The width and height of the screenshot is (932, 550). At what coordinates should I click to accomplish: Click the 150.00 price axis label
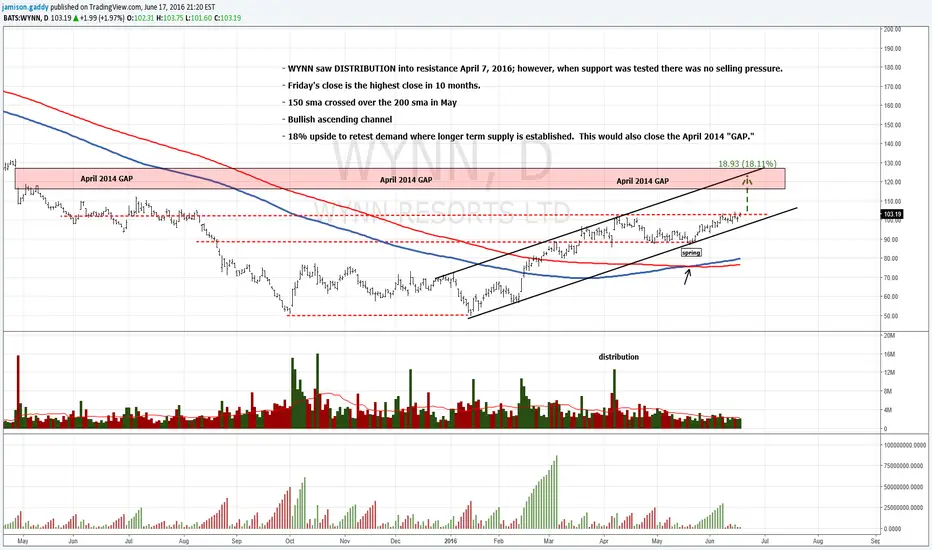pyautogui.click(x=892, y=125)
